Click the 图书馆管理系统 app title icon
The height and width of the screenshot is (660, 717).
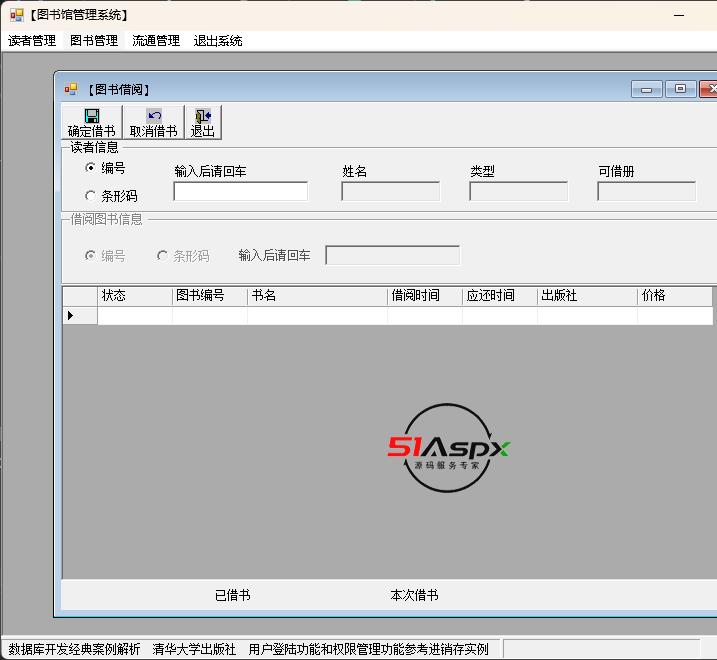coord(17,15)
